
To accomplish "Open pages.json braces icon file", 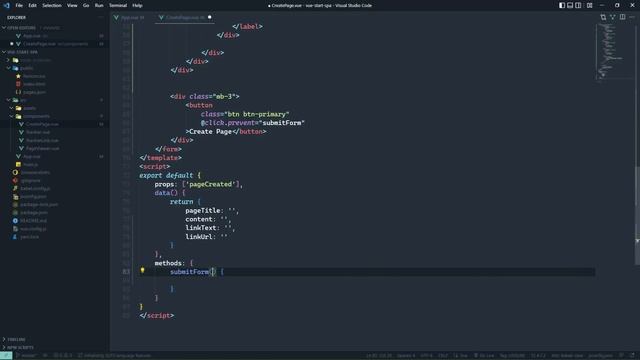I will tap(18, 92).
